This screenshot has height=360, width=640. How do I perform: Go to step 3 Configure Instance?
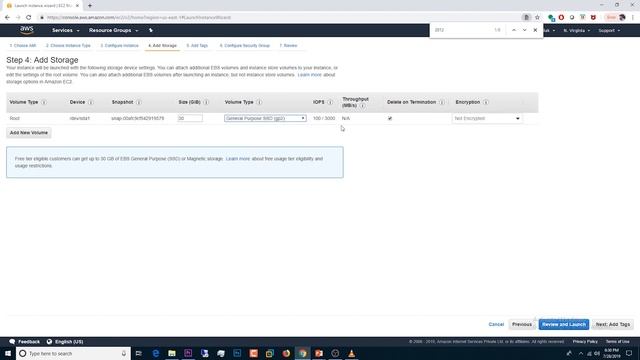[x=119, y=46]
